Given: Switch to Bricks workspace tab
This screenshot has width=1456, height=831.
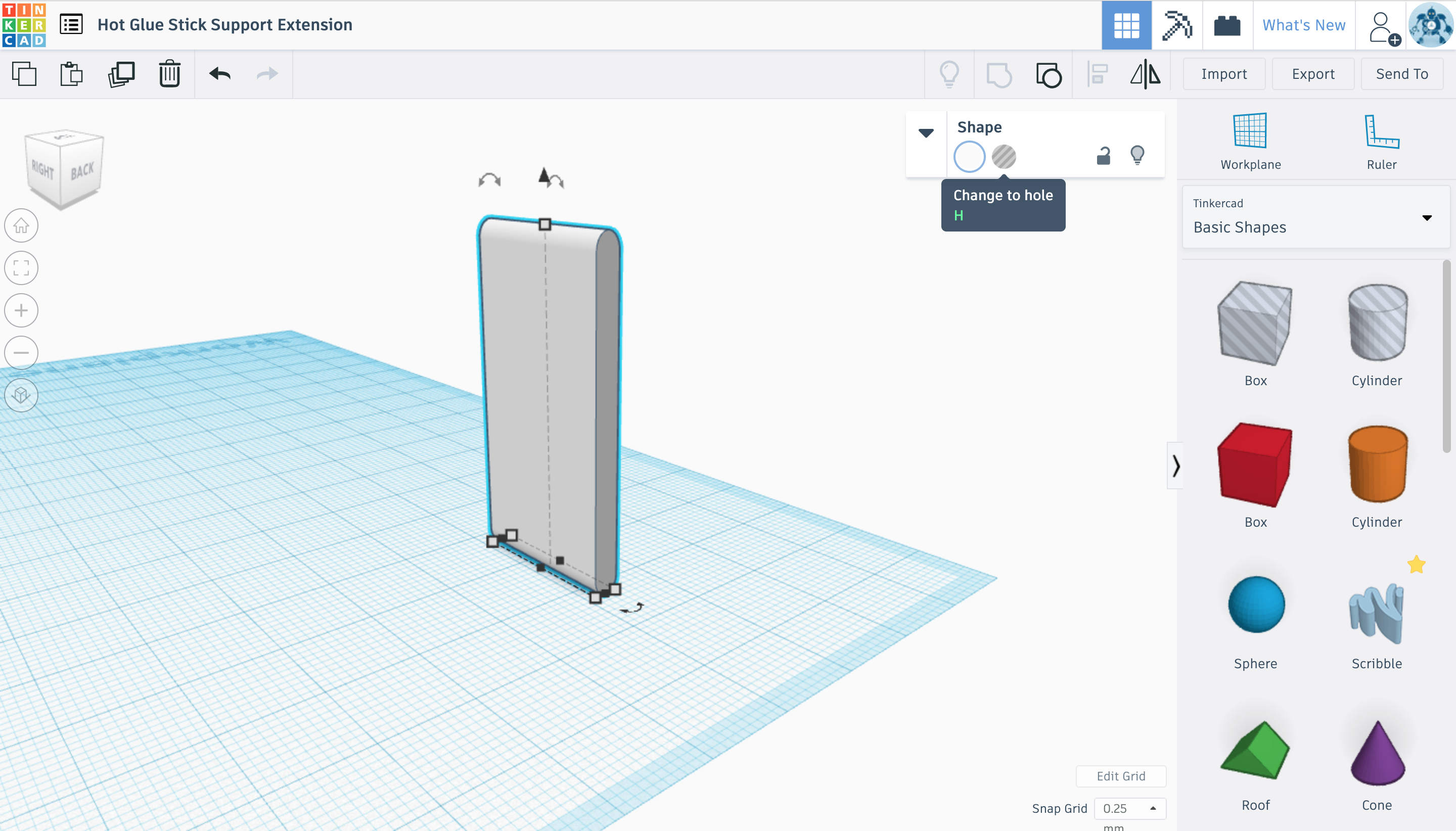Looking at the screenshot, I should pyautogui.click(x=1226, y=25).
